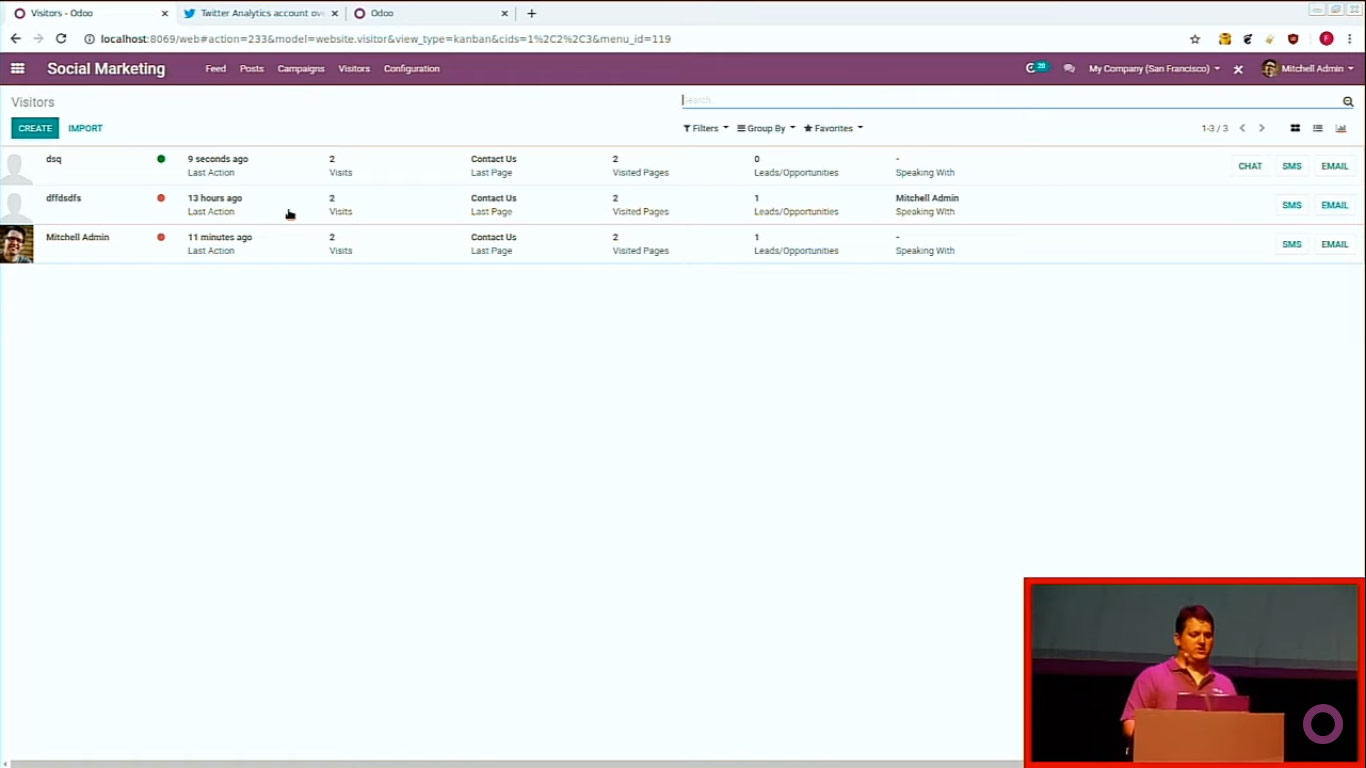Click the pale yellow extension icon
Image resolution: width=1366 pixels, height=768 pixels.
(x=1270, y=39)
